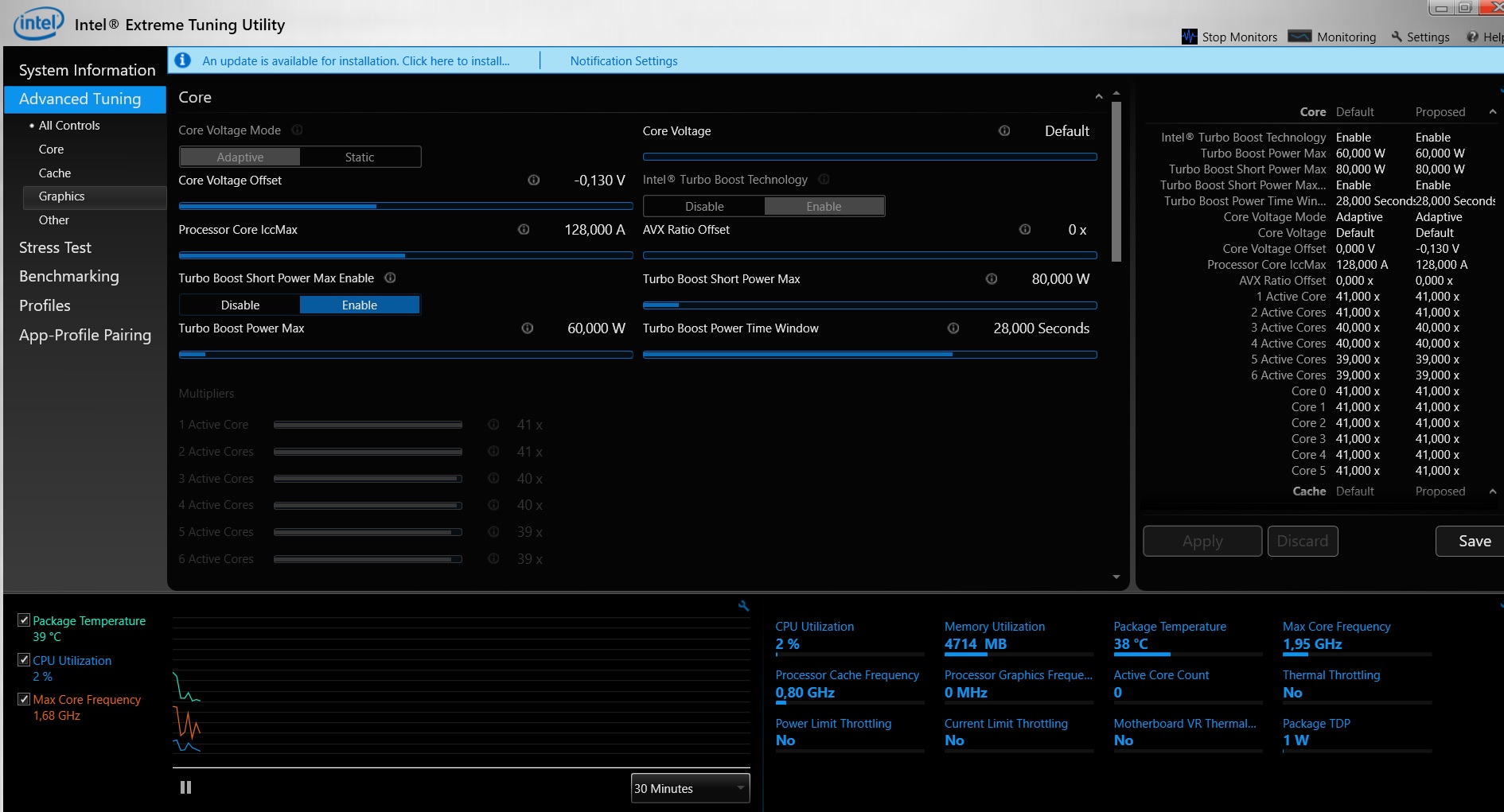This screenshot has height=812, width=1504.
Task: Show info for Turbo Boost Power Time Window
Action: (953, 328)
